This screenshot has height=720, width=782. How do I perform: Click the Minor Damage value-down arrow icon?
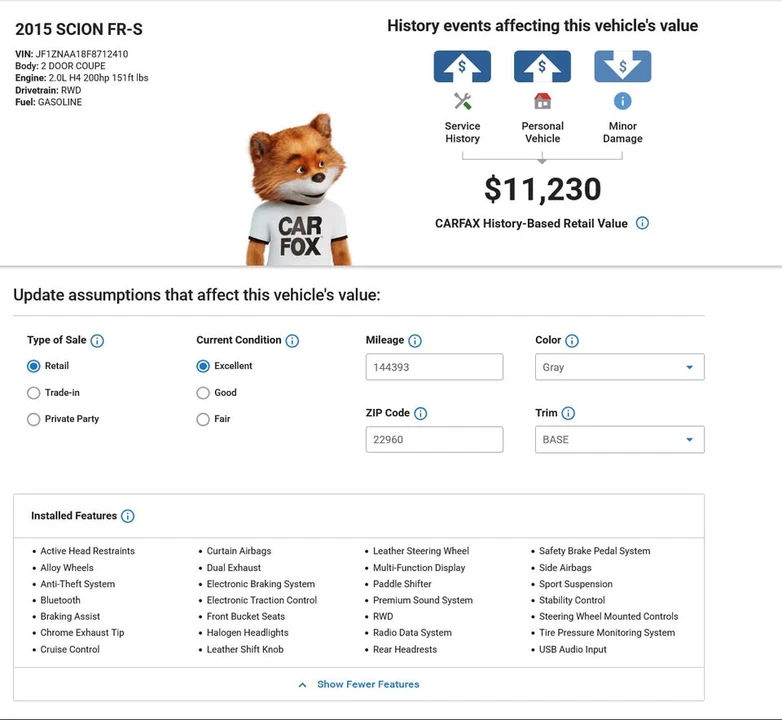[x=622, y=66]
